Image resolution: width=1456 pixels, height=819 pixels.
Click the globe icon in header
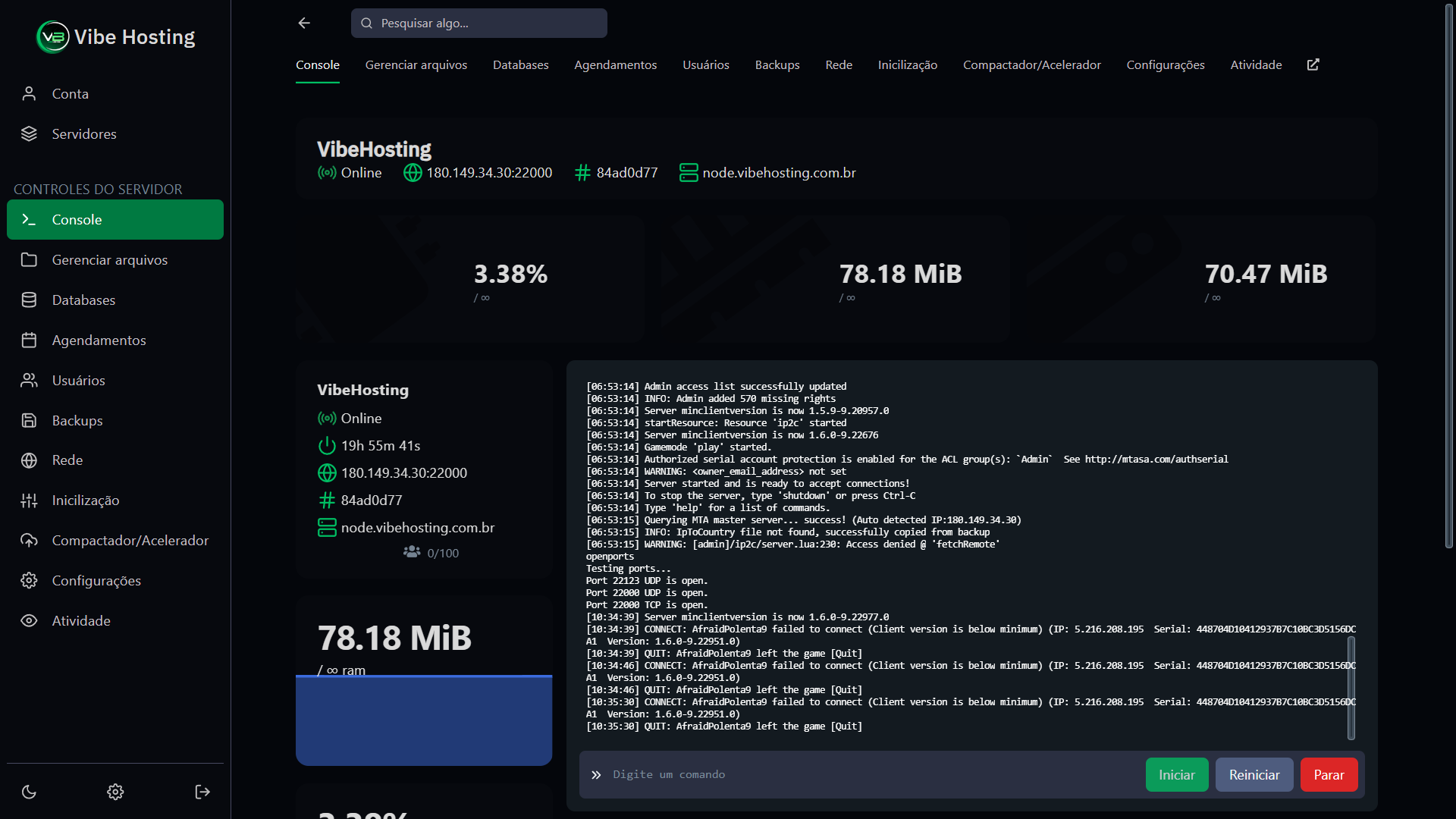click(413, 173)
